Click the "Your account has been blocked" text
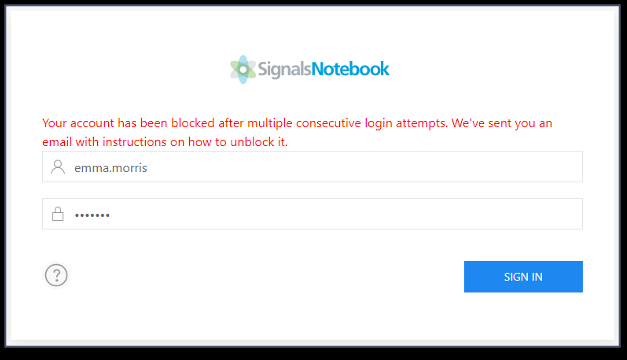 128,123
